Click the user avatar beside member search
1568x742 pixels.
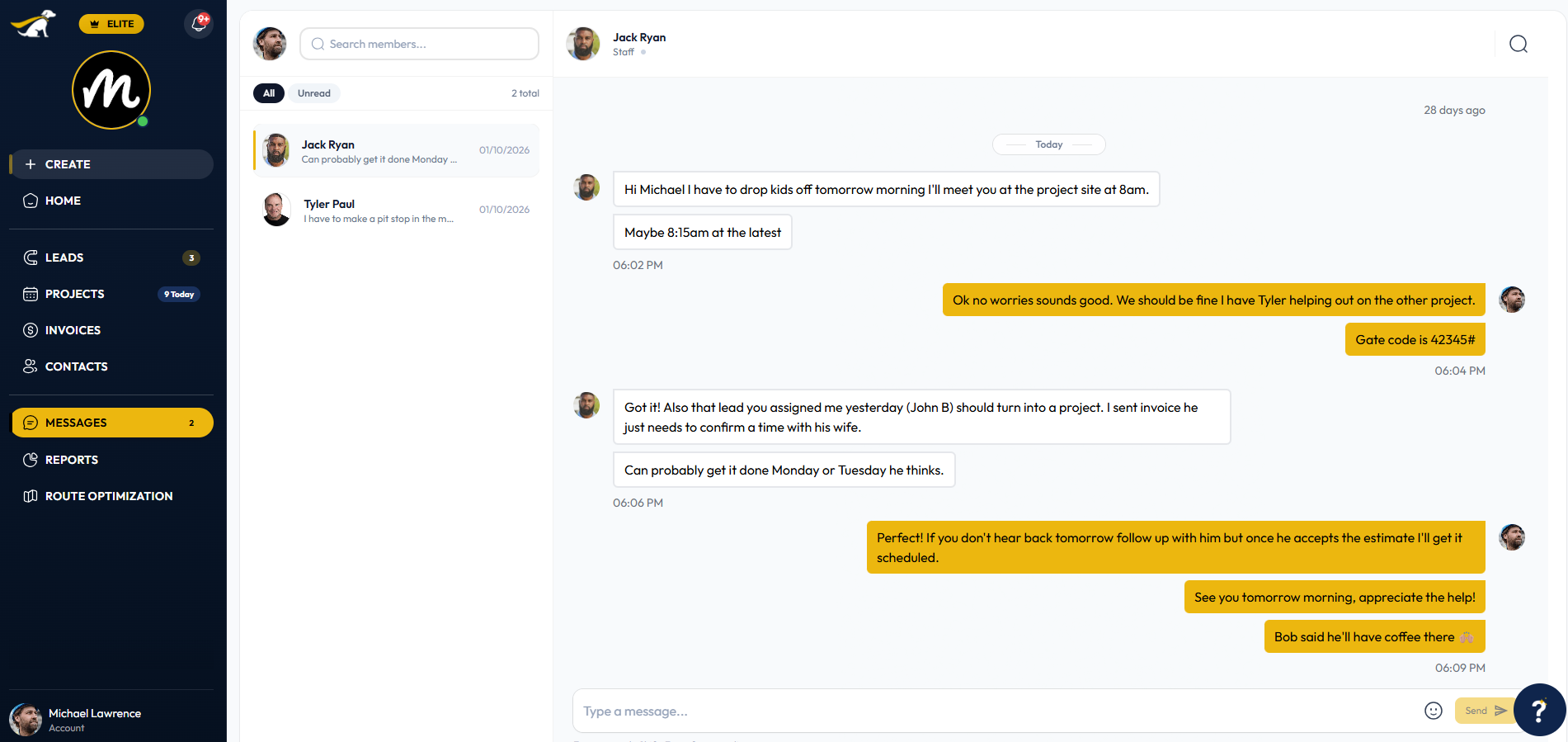270,44
